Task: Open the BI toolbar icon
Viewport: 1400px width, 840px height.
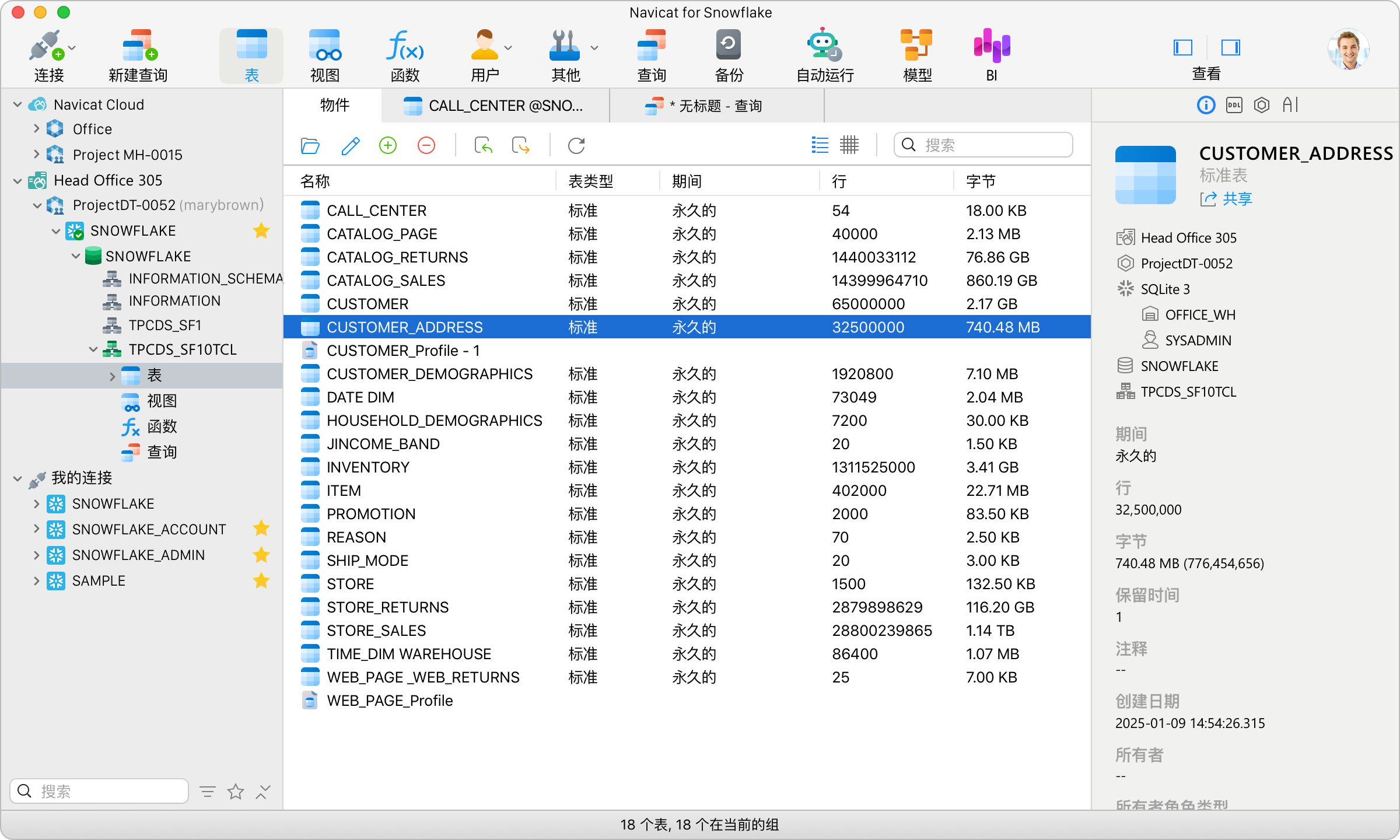Action: click(992, 45)
